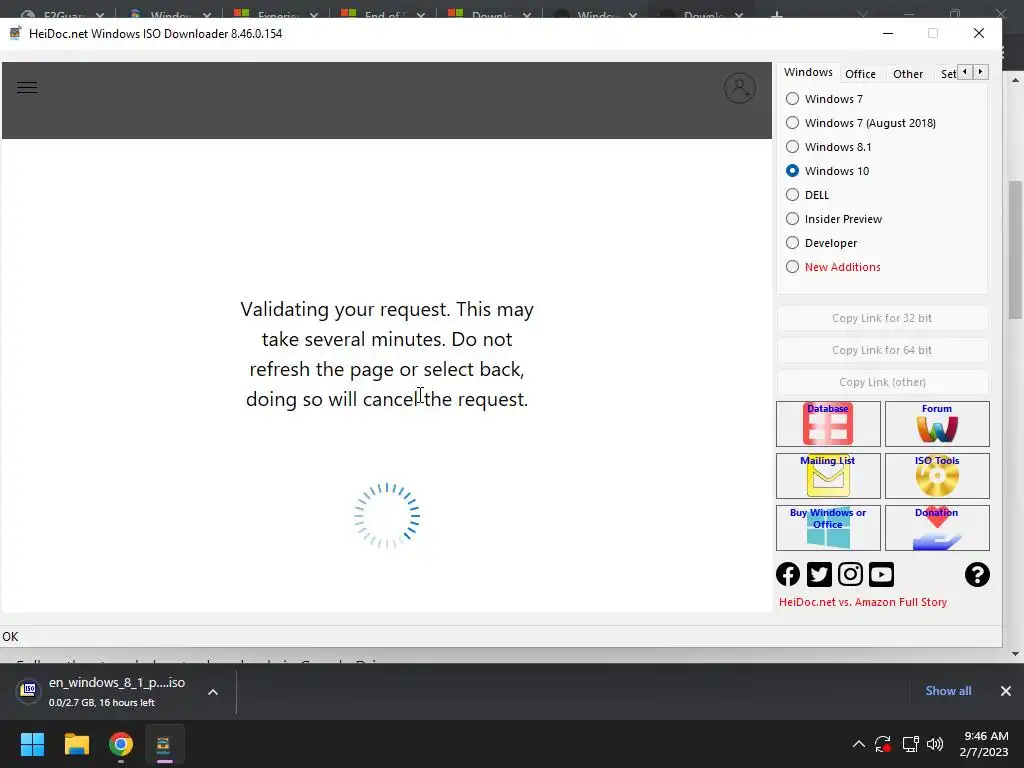This screenshot has height=768, width=1024.
Task: Open the Mailing List tile
Action: 827,475
